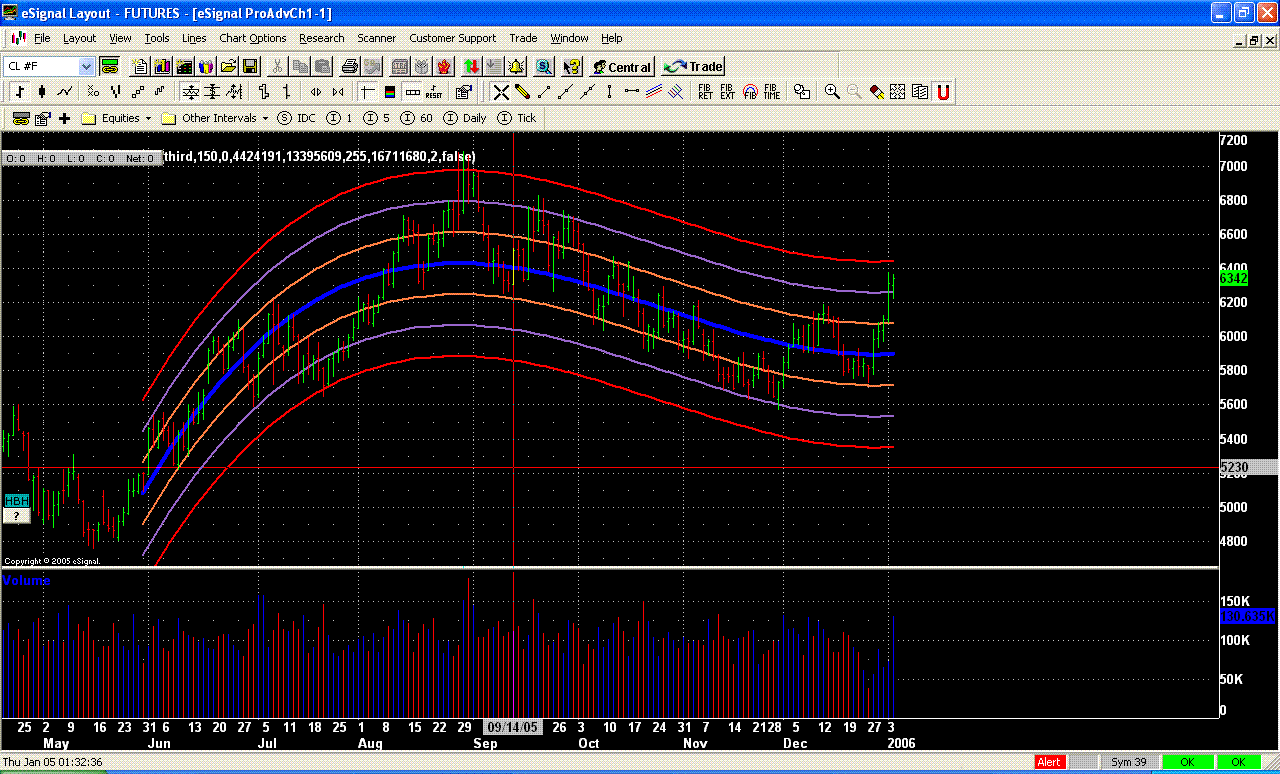The height and width of the screenshot is (774, 1280).
Task: Select the crosshair cursor tool
Action: (501, 92)
